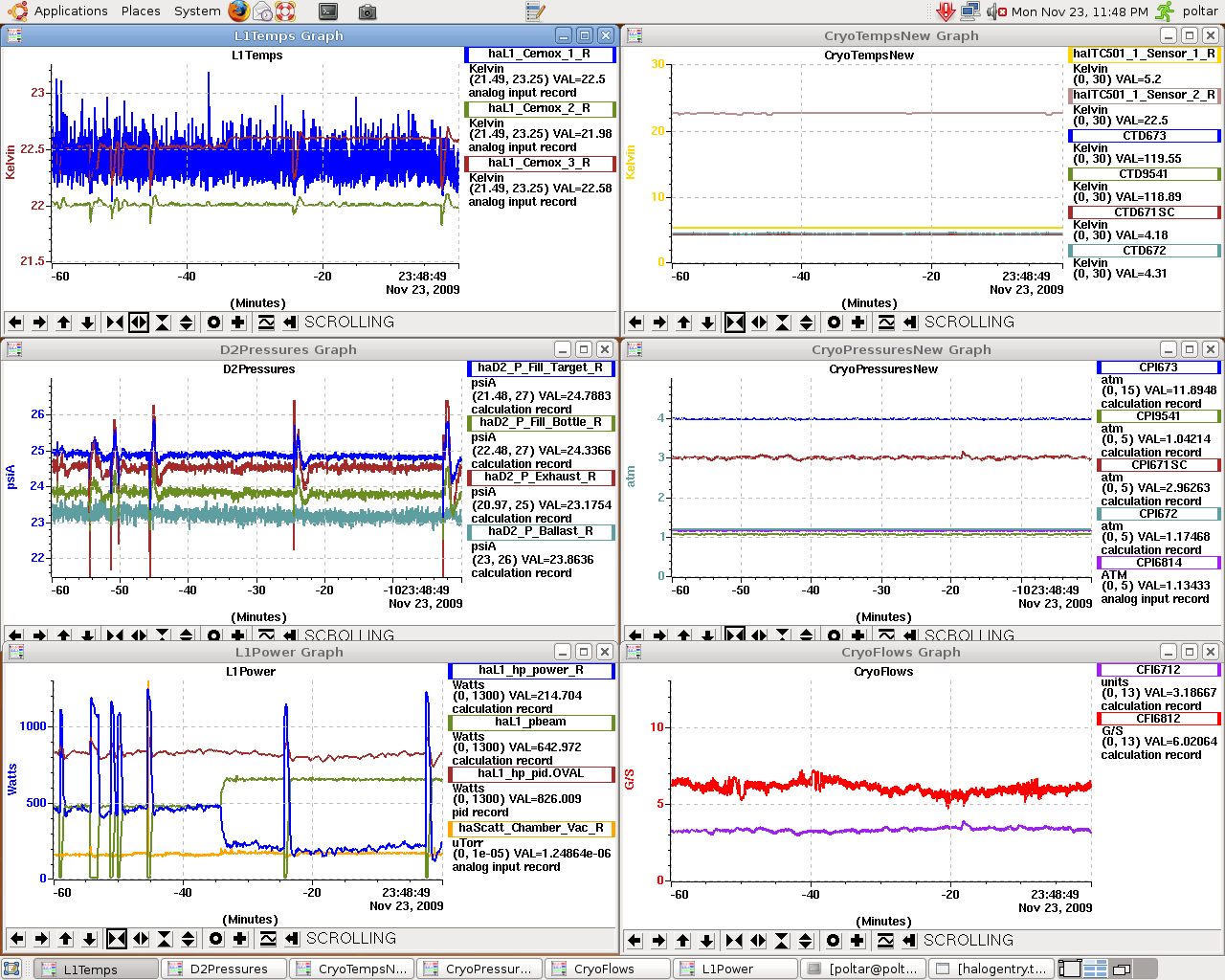Open the poltar user menu
This screenshot has height=980, width=1225.
coord(1200,11)
